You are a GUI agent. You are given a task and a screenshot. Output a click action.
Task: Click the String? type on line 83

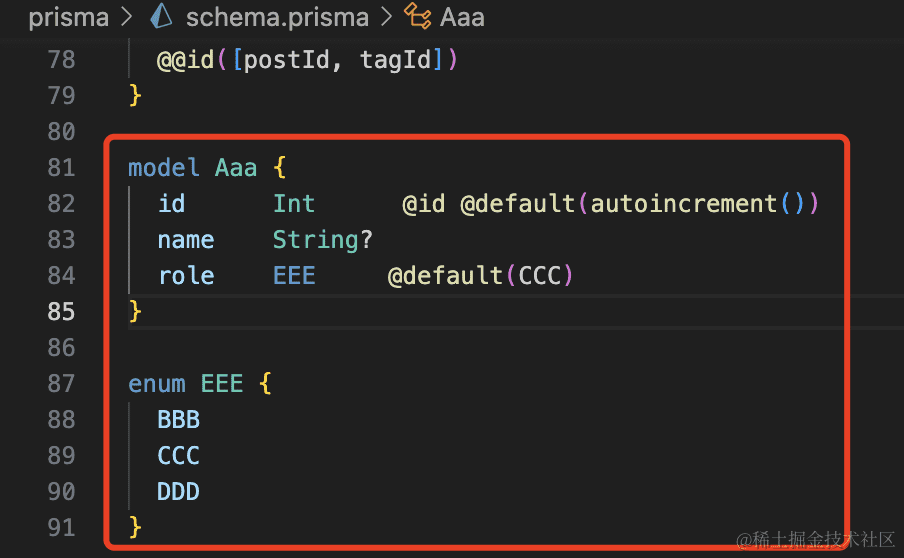click(323, 239)
